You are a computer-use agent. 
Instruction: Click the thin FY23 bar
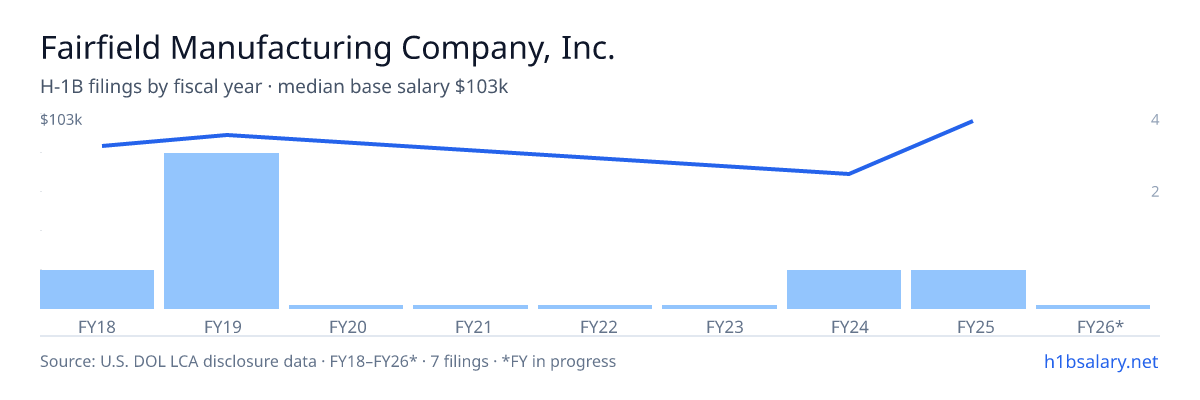719,307
